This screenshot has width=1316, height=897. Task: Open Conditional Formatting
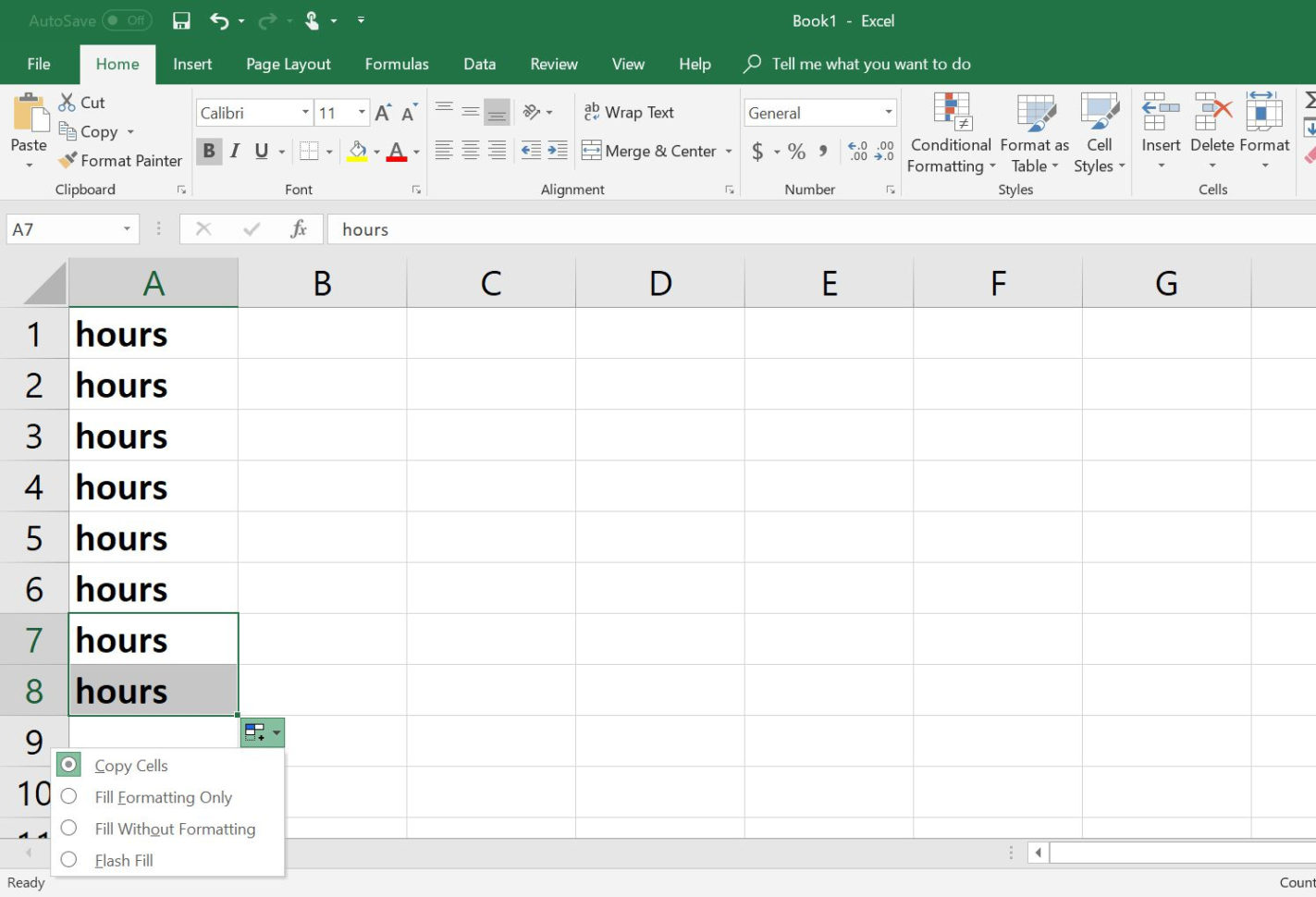[950, 134]
